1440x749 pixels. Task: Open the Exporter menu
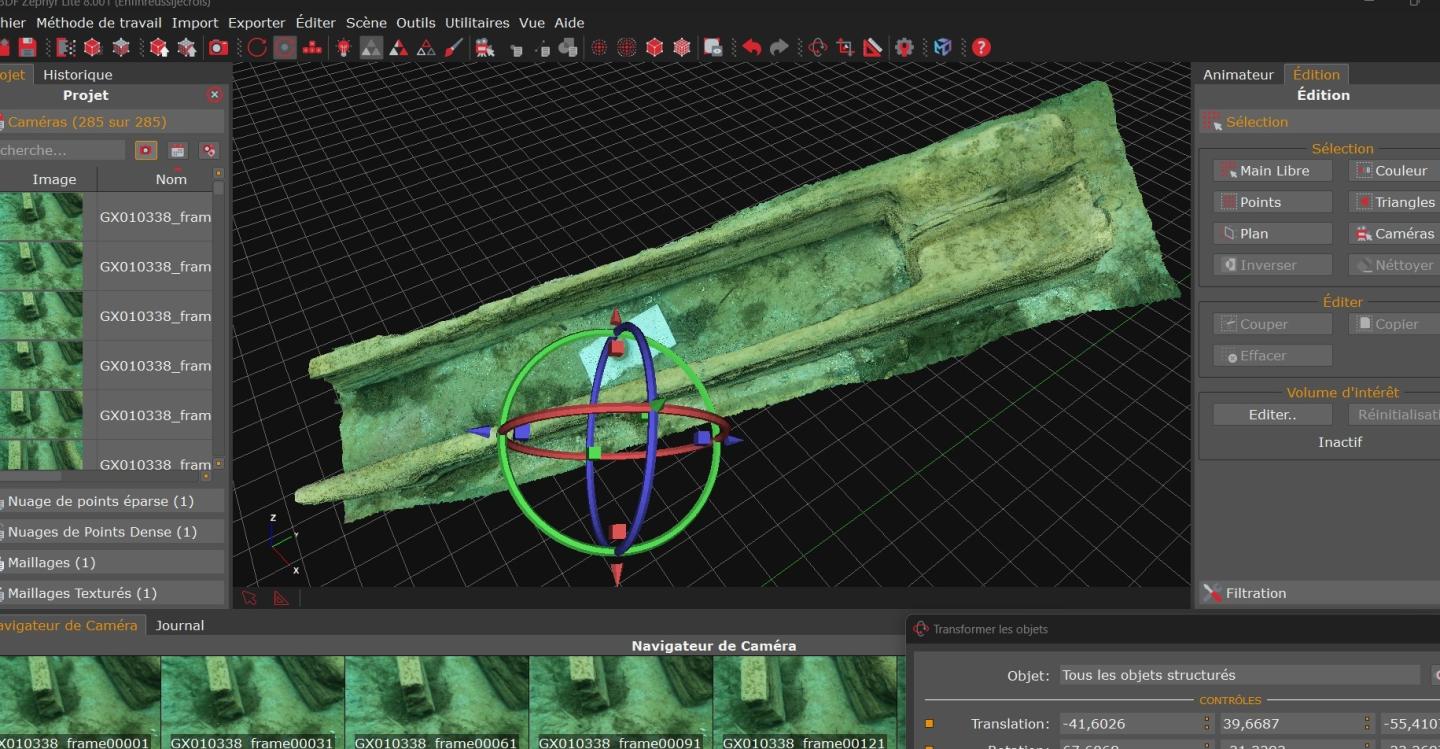pyautogui.click(x=256, y=22)
